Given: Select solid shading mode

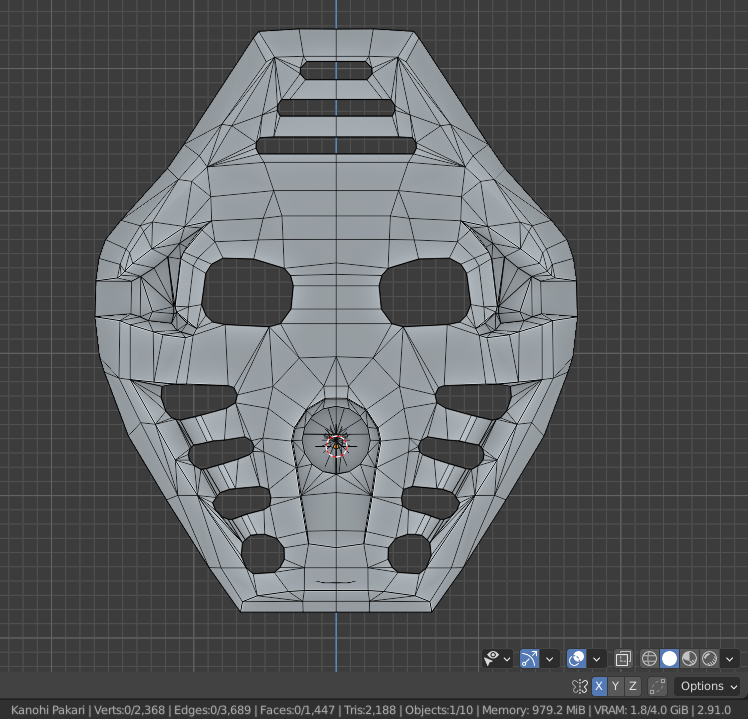Looking at the screenshot, I should click(669, 659).
